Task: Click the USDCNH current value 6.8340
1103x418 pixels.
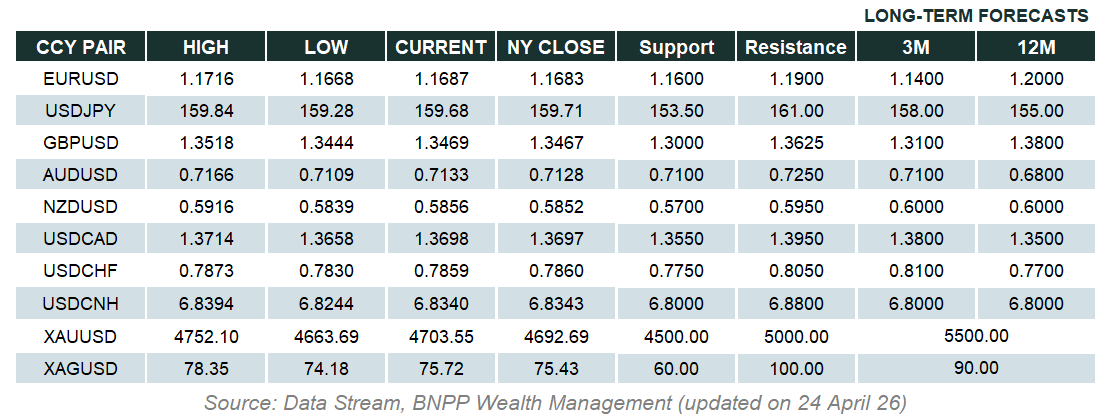Action: (441, 304)
